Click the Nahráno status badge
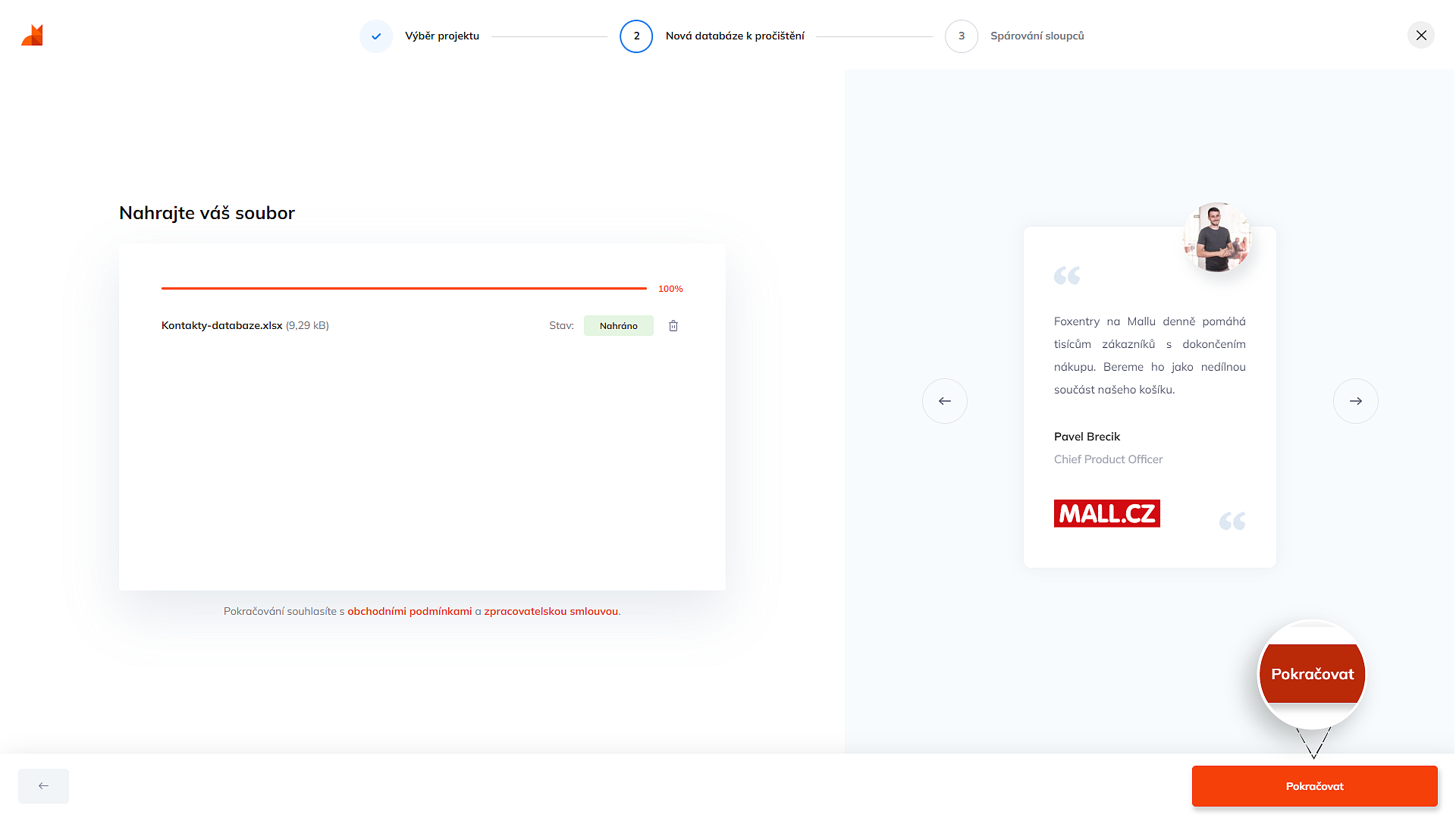The height and width of the screenshot is (818, 1456). (618, 326)
